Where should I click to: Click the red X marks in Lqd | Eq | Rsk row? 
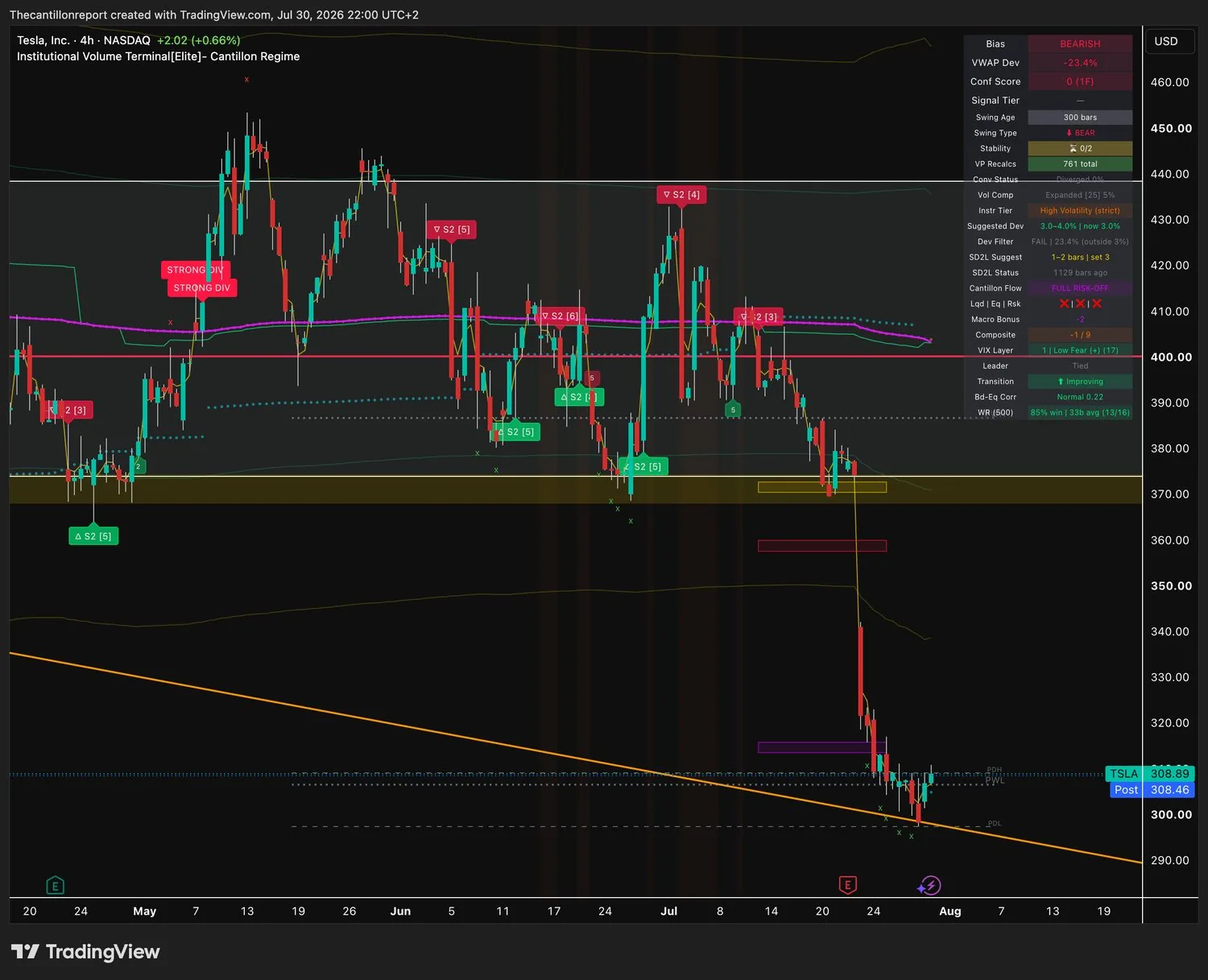tap(1080, 304)
